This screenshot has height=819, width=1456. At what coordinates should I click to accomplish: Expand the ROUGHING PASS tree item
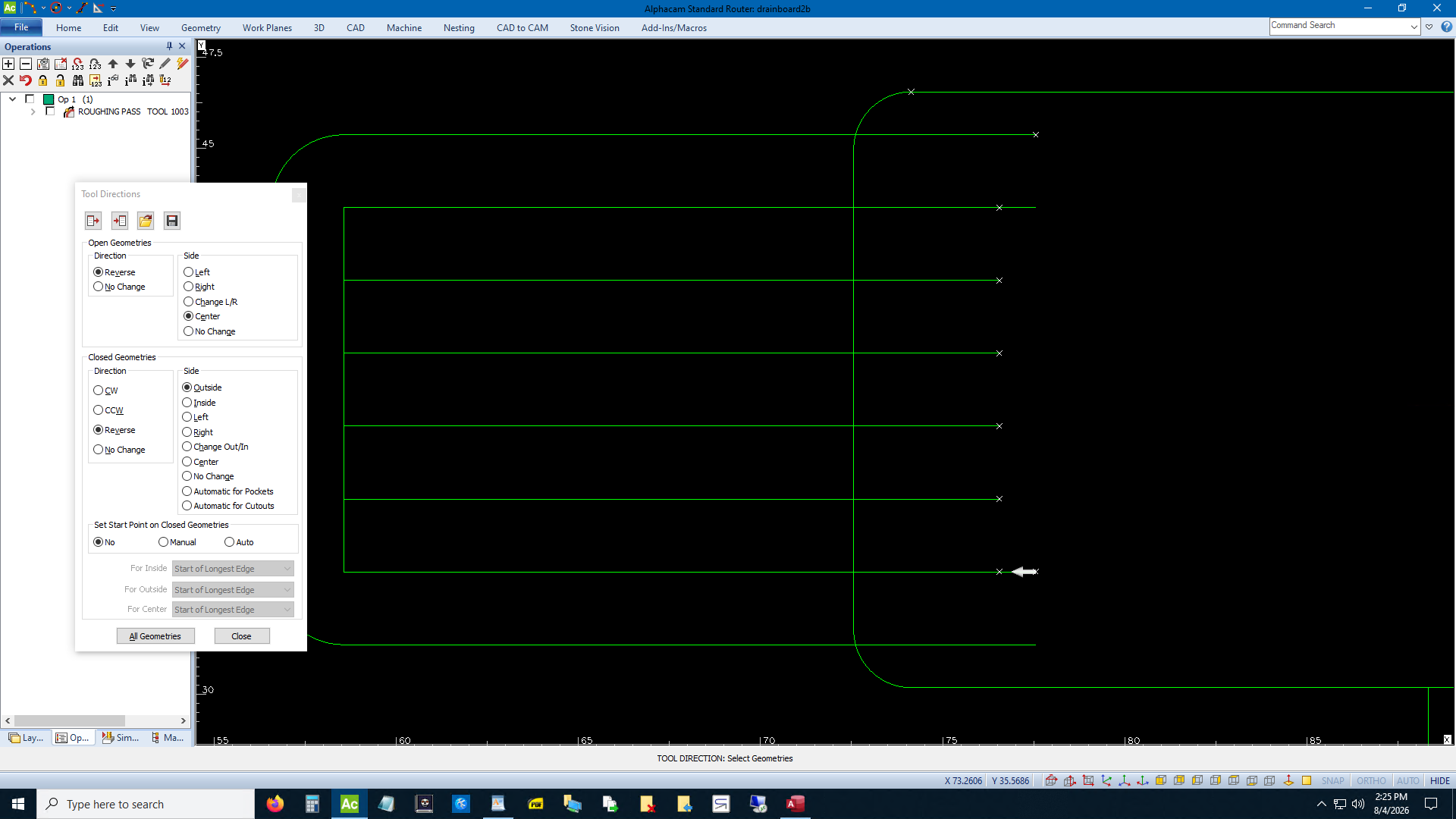click(33, 111)
